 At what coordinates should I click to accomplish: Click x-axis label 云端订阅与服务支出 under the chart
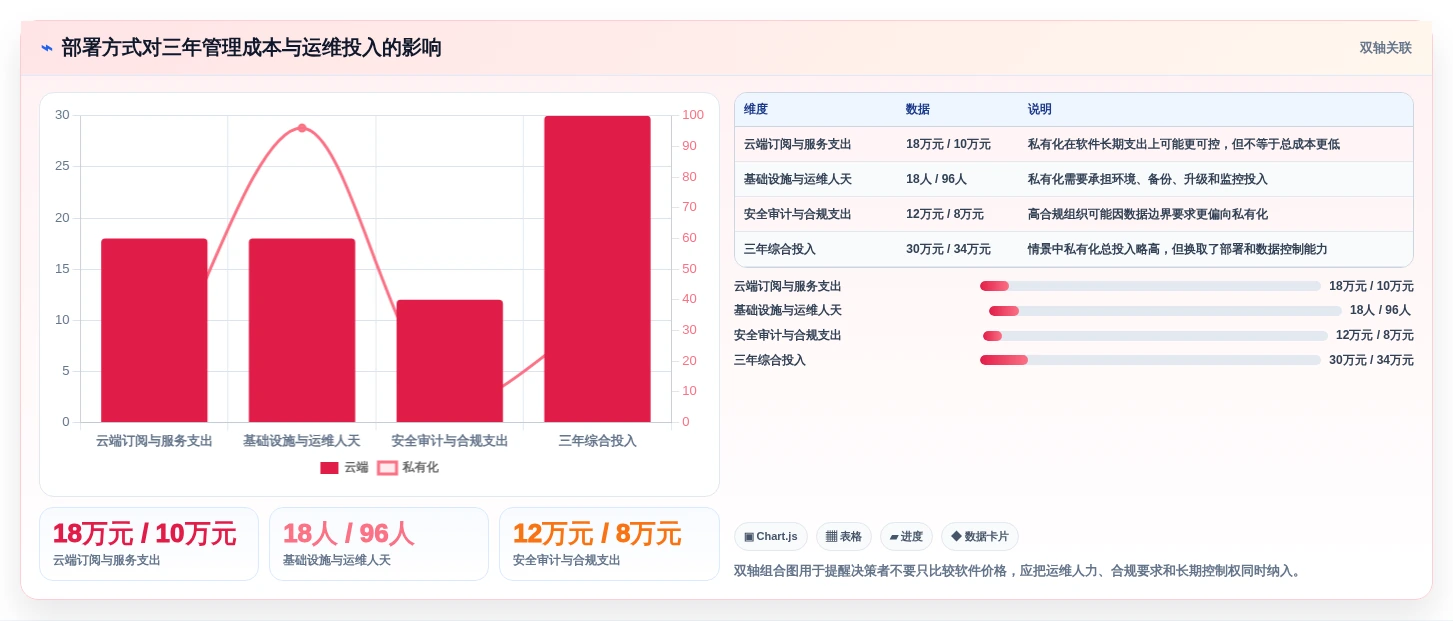point(154,441)
